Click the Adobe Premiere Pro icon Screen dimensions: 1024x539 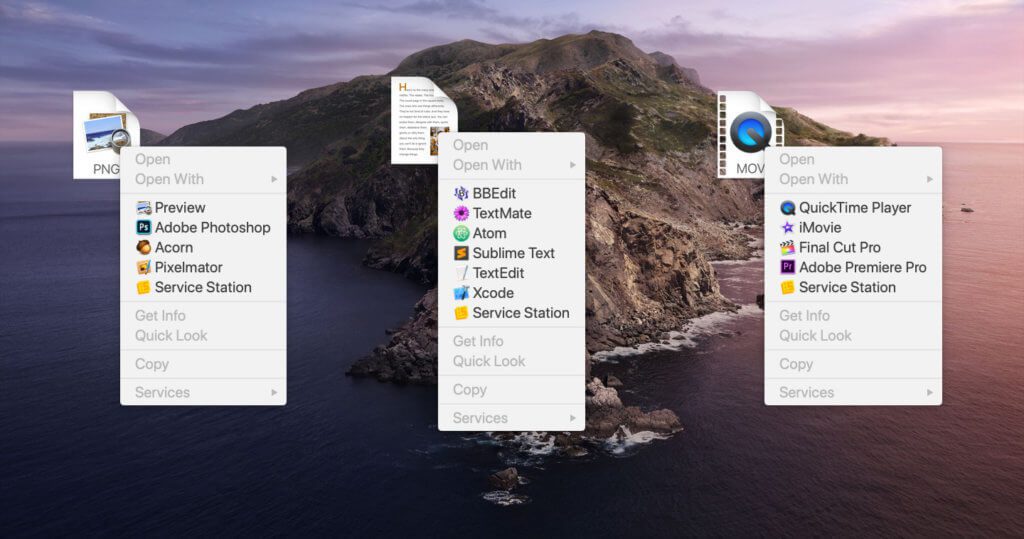coord(788,267)
